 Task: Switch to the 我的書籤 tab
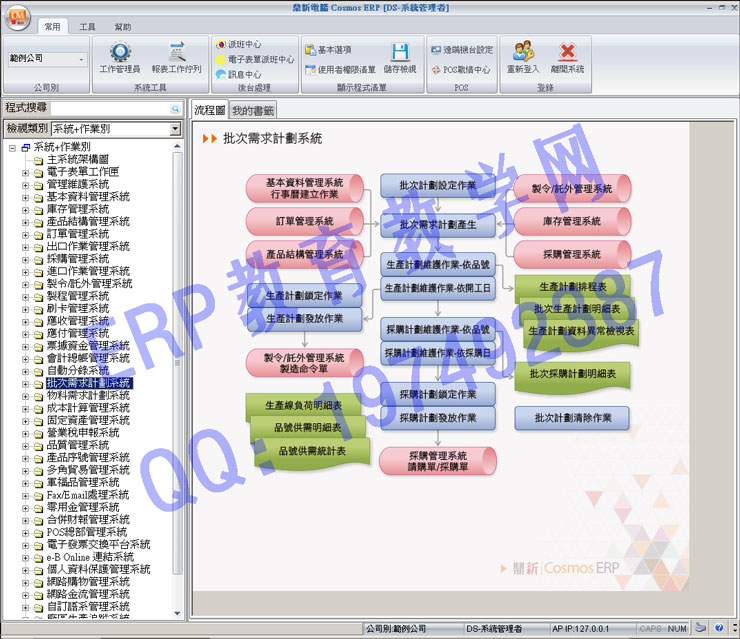253,111
